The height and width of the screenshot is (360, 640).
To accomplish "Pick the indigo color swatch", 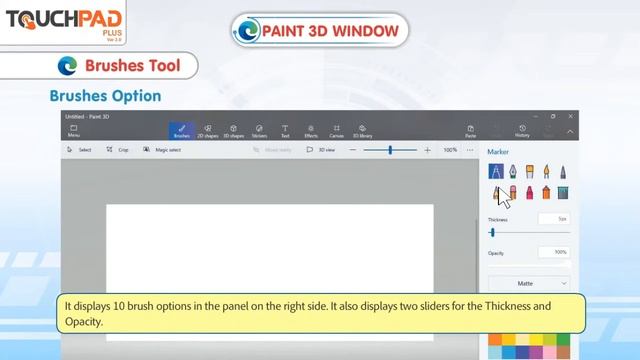I will coord(522,352).
